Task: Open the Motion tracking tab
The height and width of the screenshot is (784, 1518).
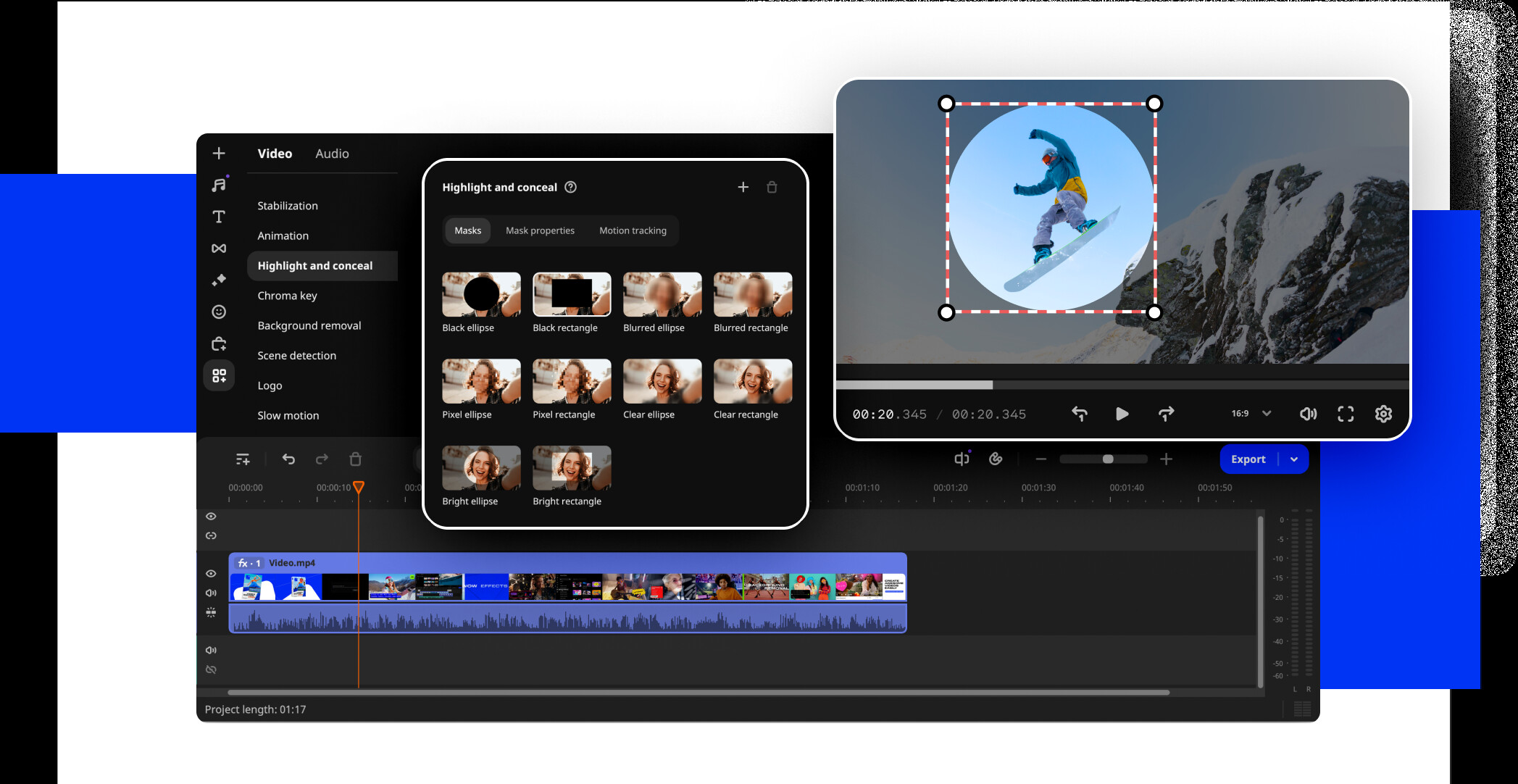Action: (x=633, y=230)
